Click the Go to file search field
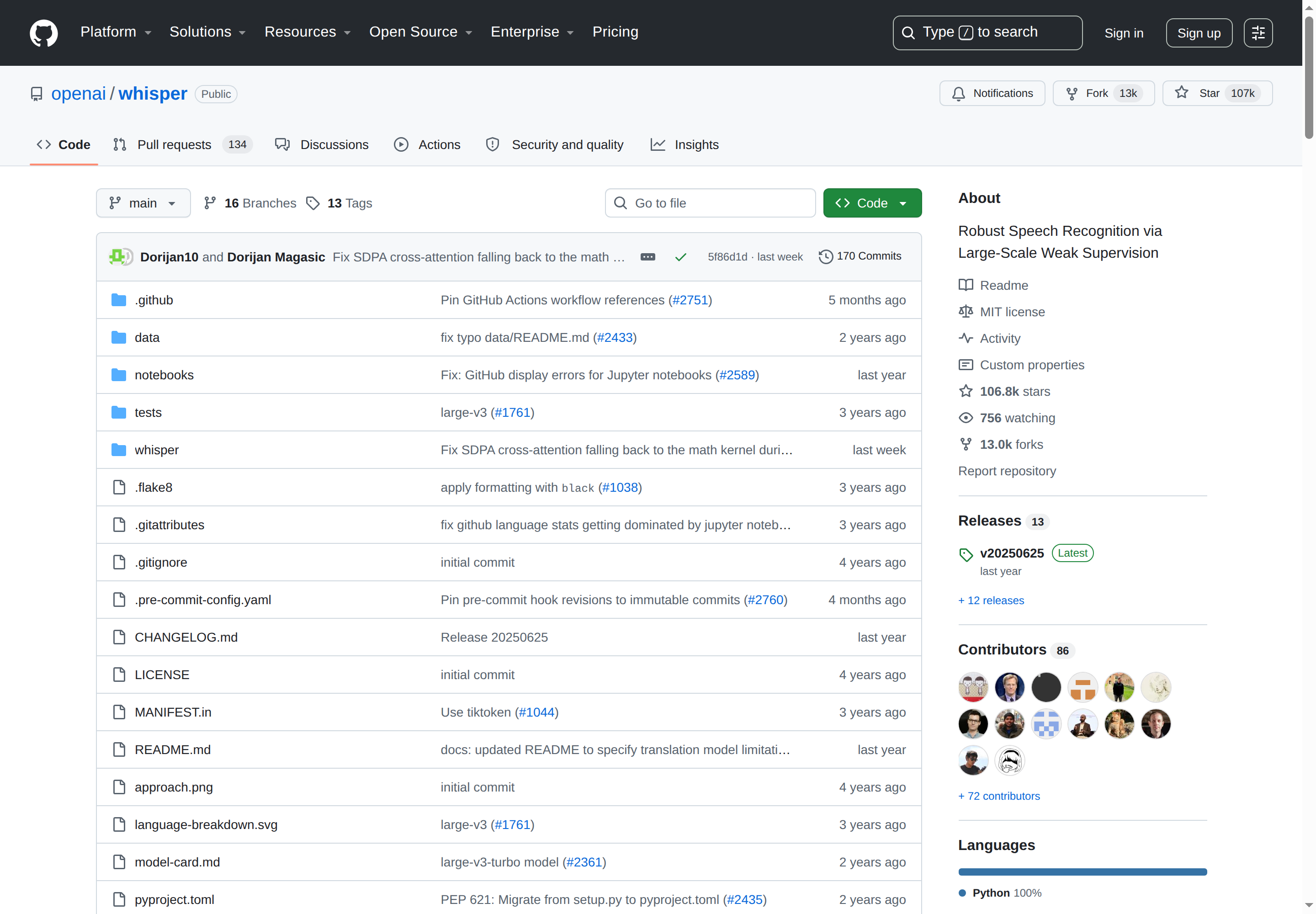The height and width of the screenshot is (914, 1316). point(710,203)
